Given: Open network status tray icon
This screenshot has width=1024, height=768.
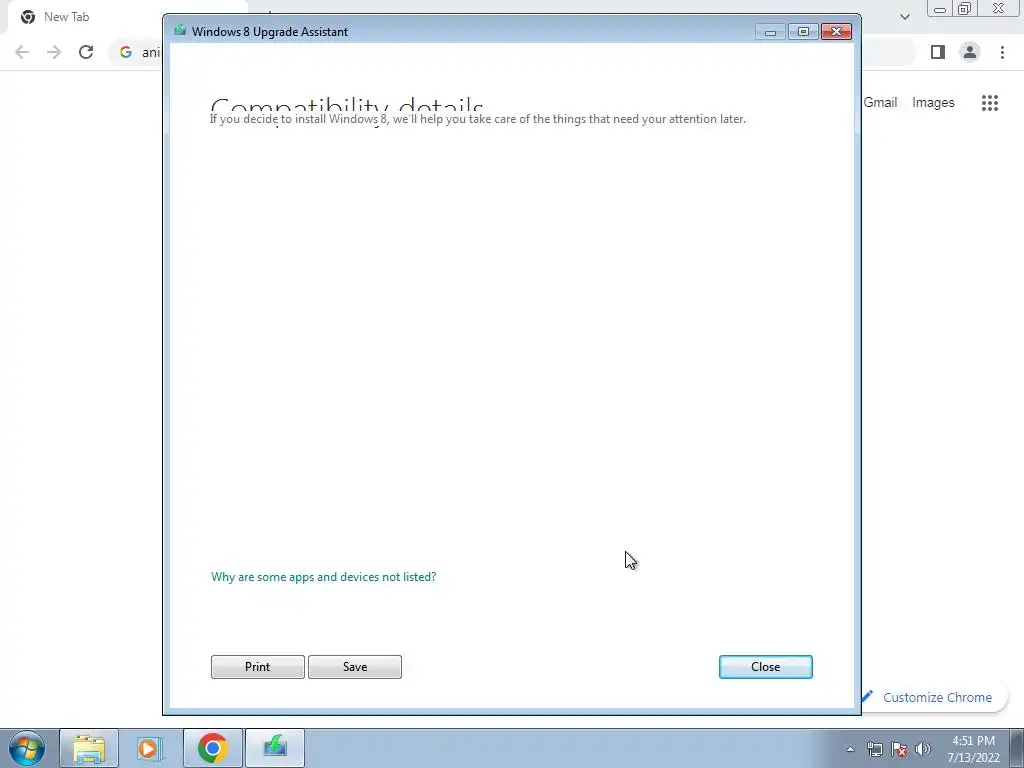Looking at the screenshot, I should pyautogui.click(x=875, y=749).
